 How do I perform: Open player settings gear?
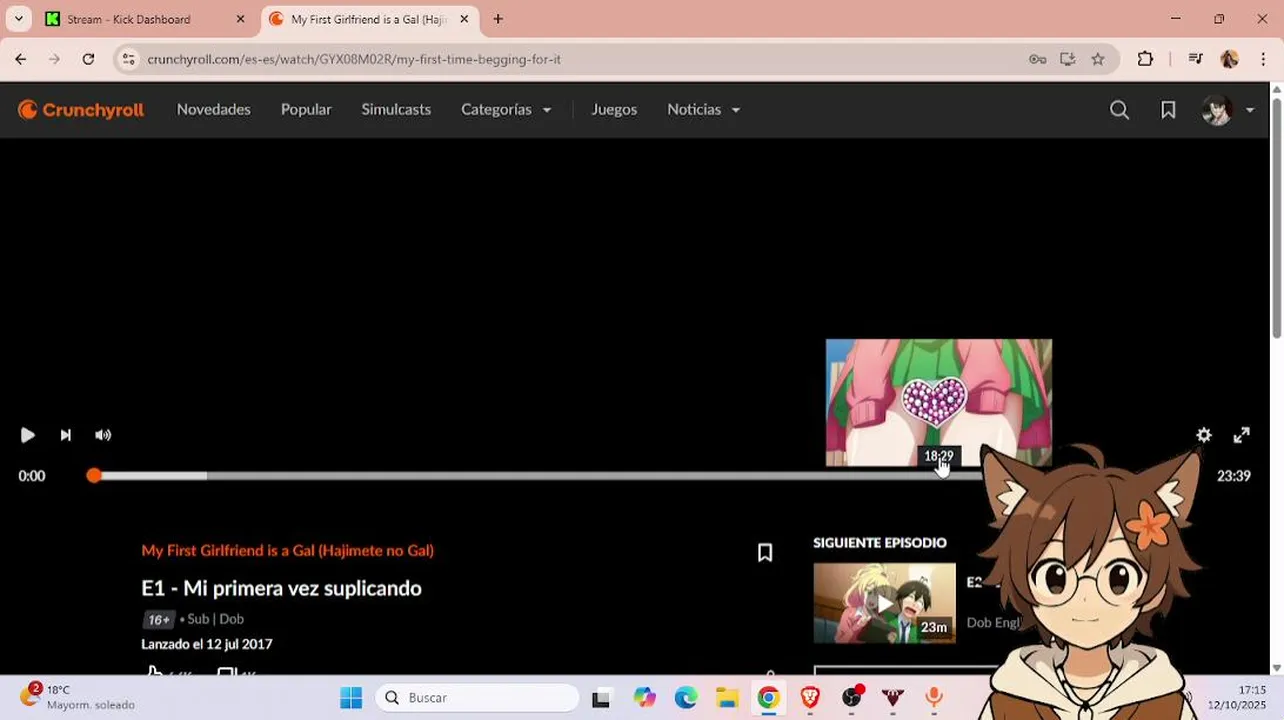point(1204,435)
